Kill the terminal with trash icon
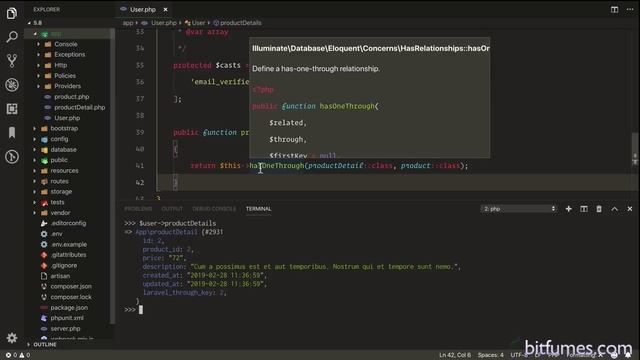The image size is (640, 360). [x=599, y=209]
